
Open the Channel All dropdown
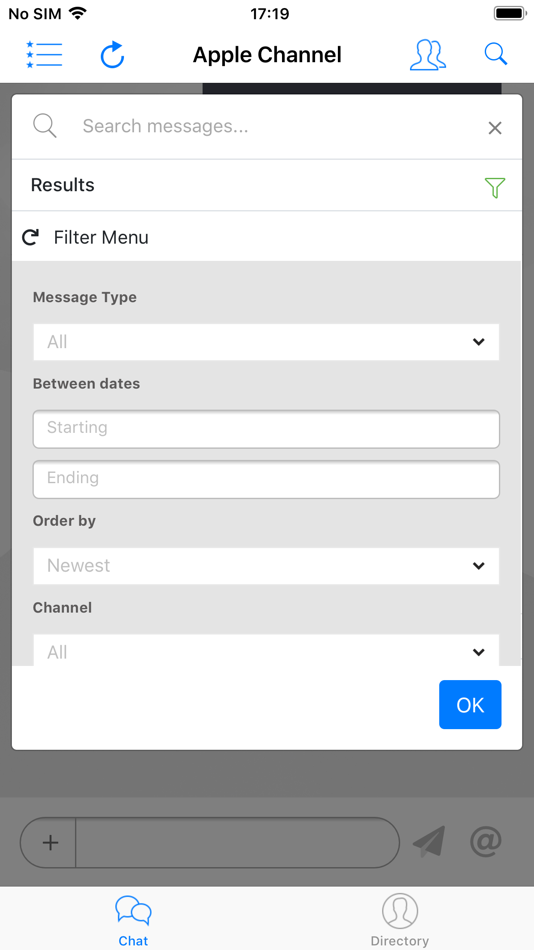(x=266, y=650)
